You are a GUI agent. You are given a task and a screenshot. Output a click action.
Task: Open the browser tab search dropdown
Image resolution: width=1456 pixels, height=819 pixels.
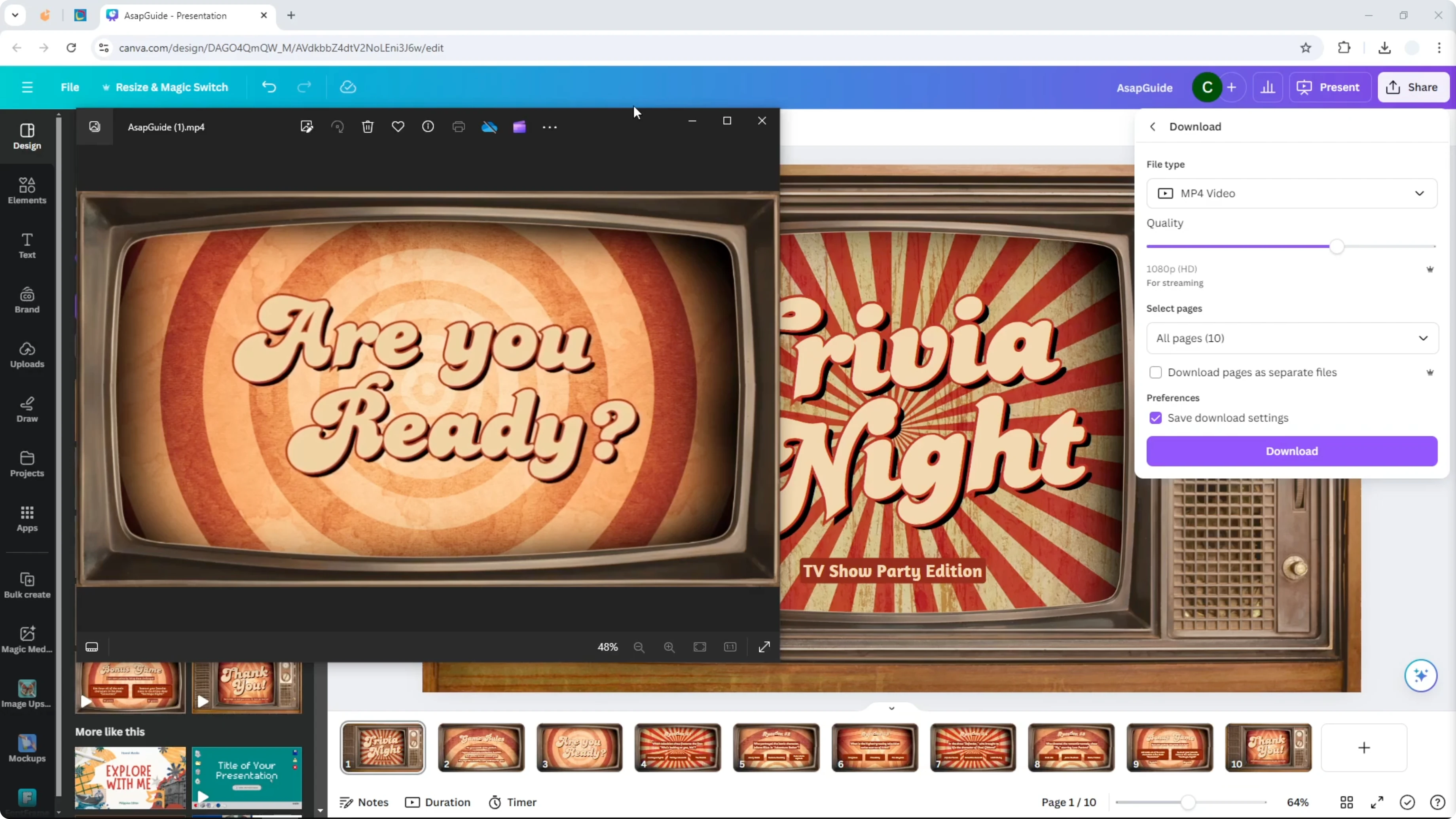pos(15,15)
